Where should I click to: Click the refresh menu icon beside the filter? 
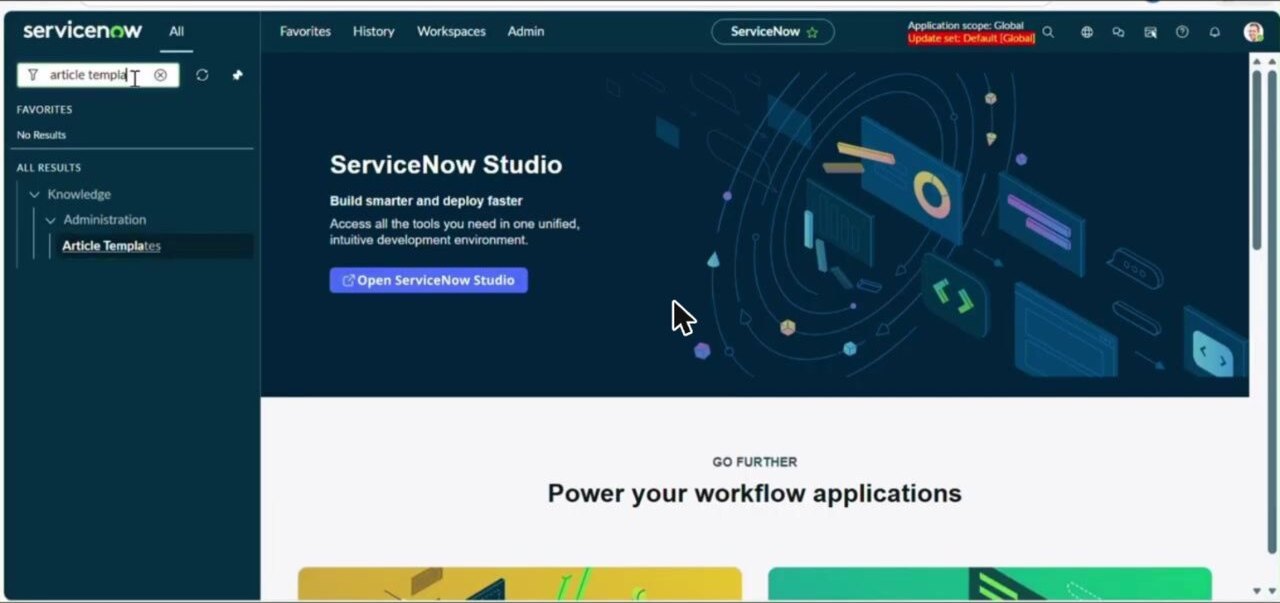pyautogui.click(x=202, y=75)
